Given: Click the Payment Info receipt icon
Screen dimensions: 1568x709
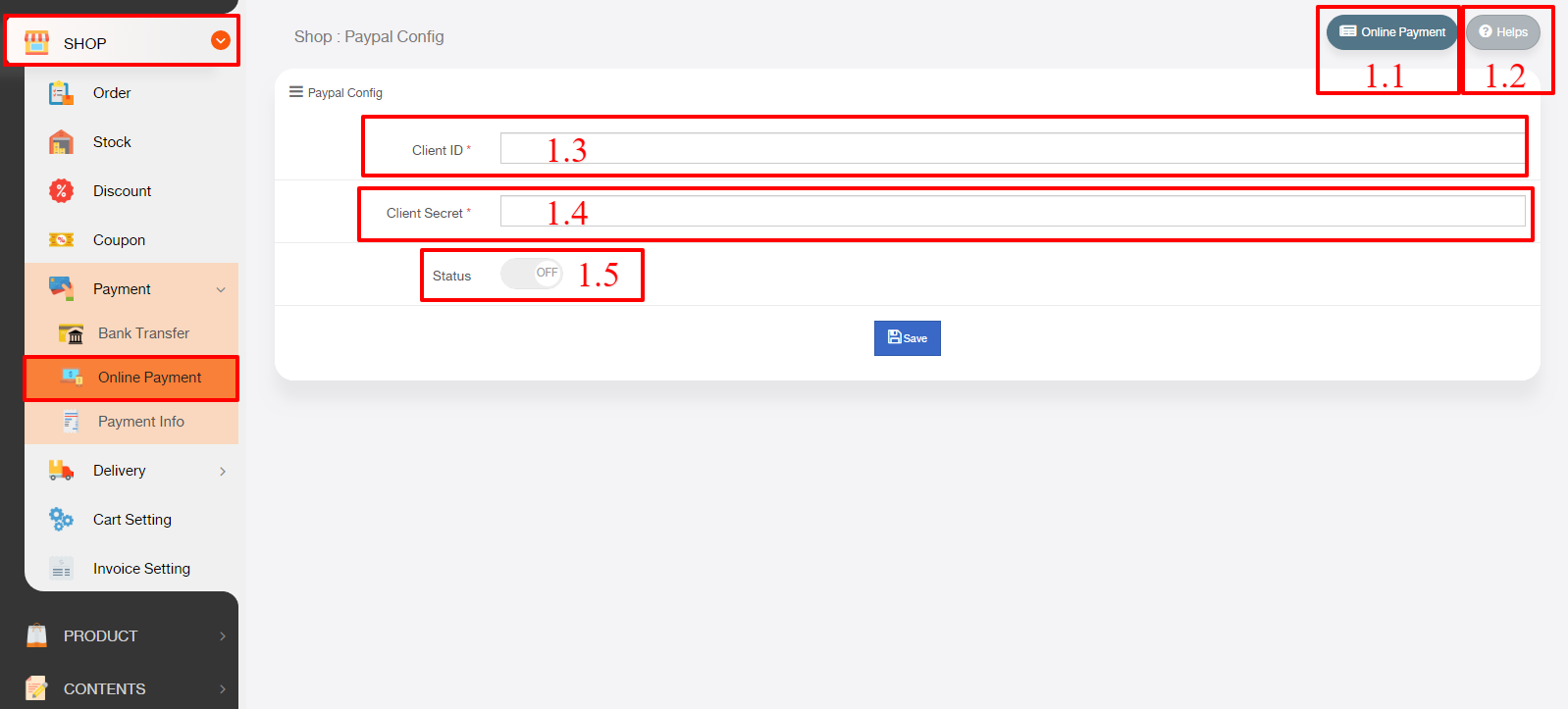Looking at the screenshot, I should (71, 422).
